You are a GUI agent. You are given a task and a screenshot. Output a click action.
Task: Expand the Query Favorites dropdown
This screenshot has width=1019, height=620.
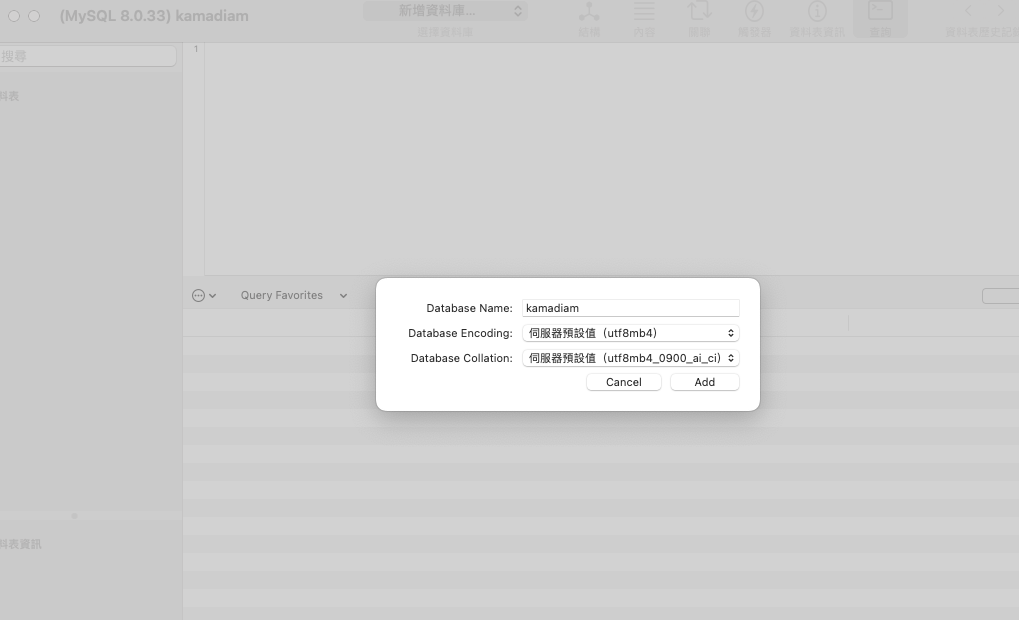click(x=294, y=296)
